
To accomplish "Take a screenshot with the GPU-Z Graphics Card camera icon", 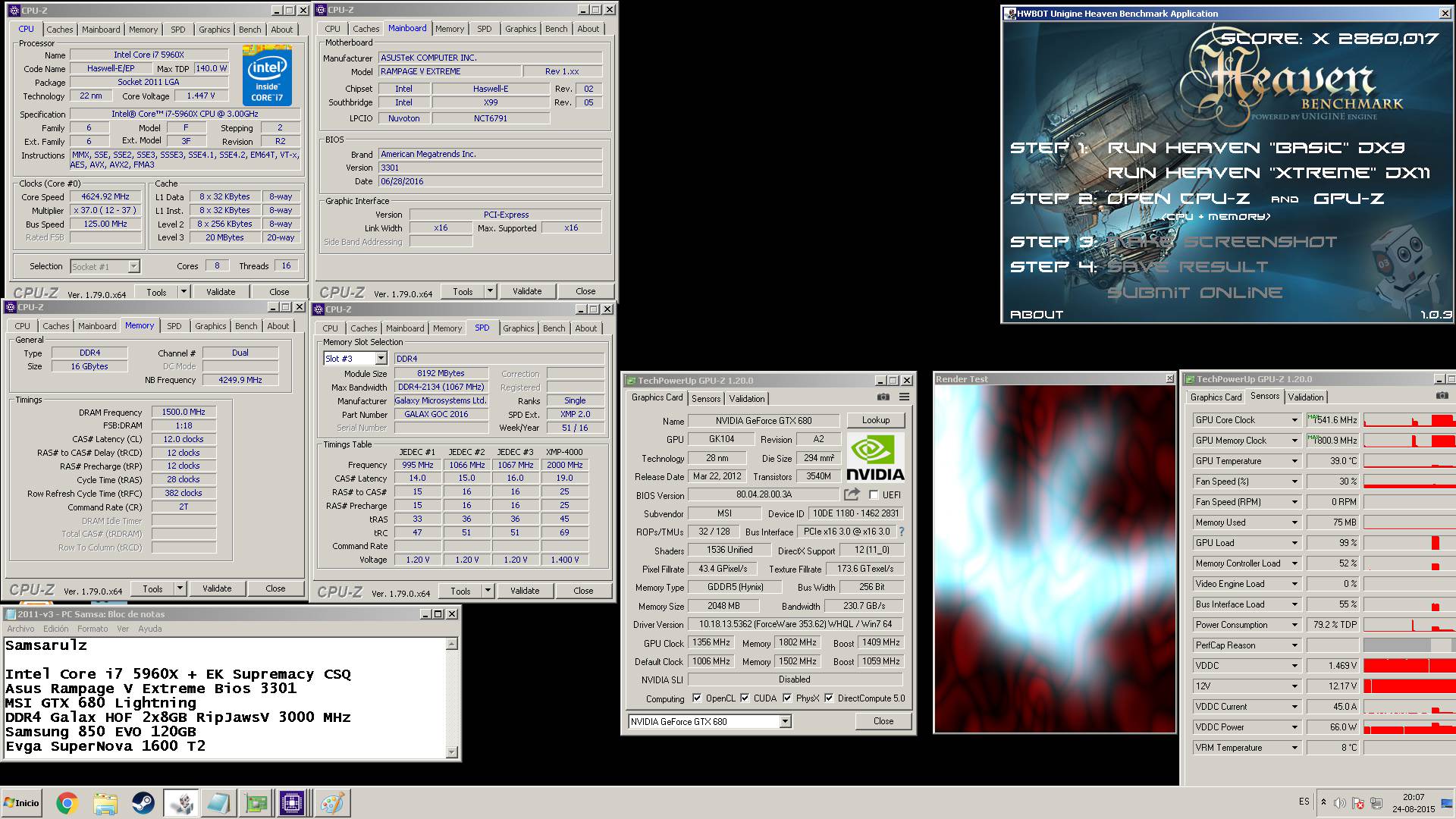I will [x=883, y=397].
